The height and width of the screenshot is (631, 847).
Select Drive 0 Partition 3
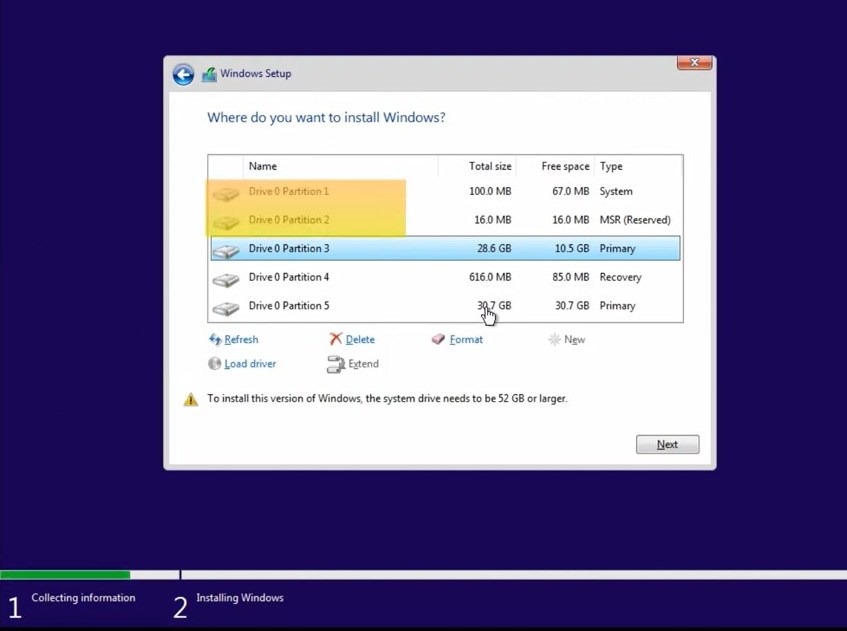point(445,249)
